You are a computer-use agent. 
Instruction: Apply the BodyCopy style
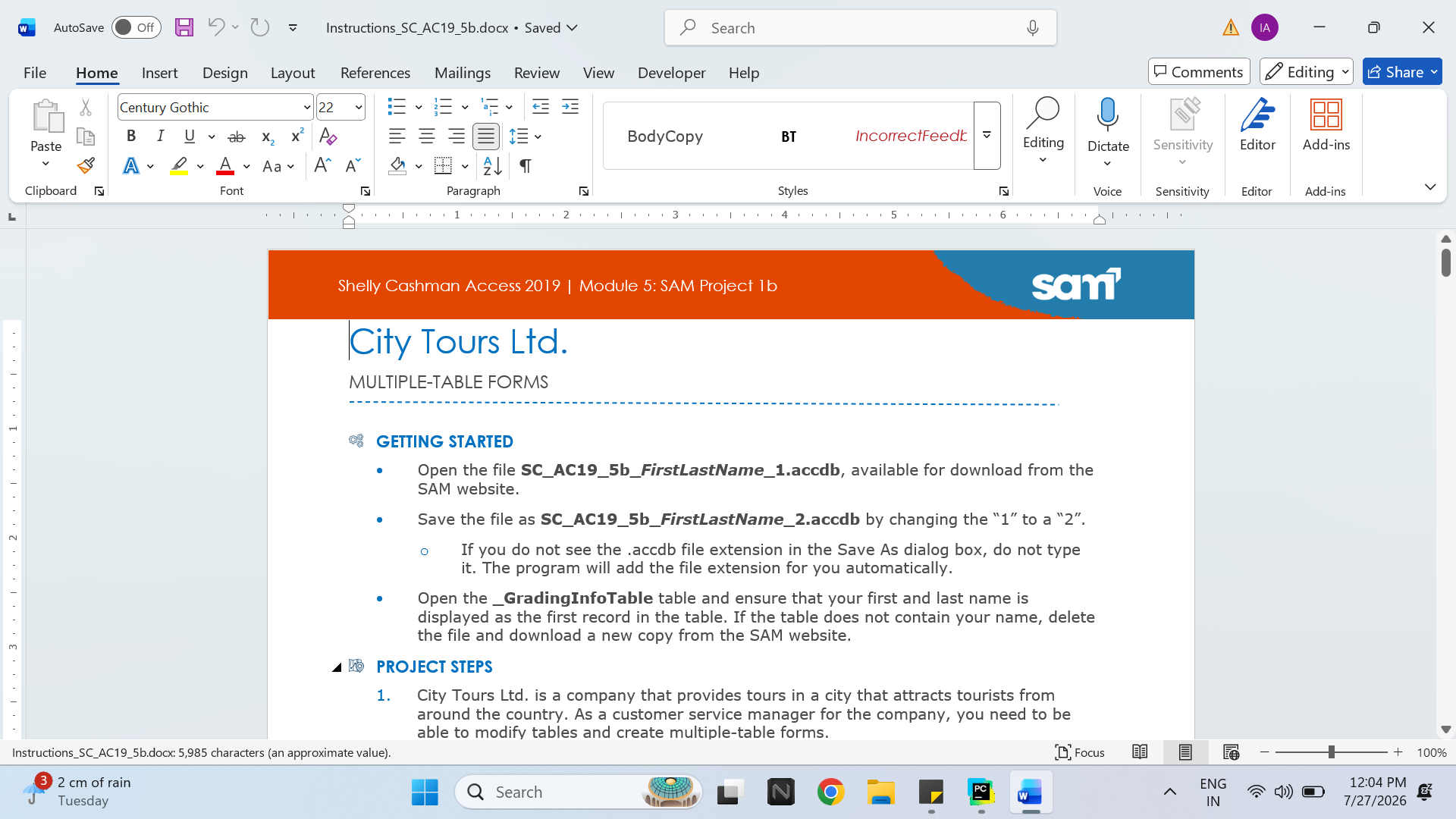[x=665, y=136]
